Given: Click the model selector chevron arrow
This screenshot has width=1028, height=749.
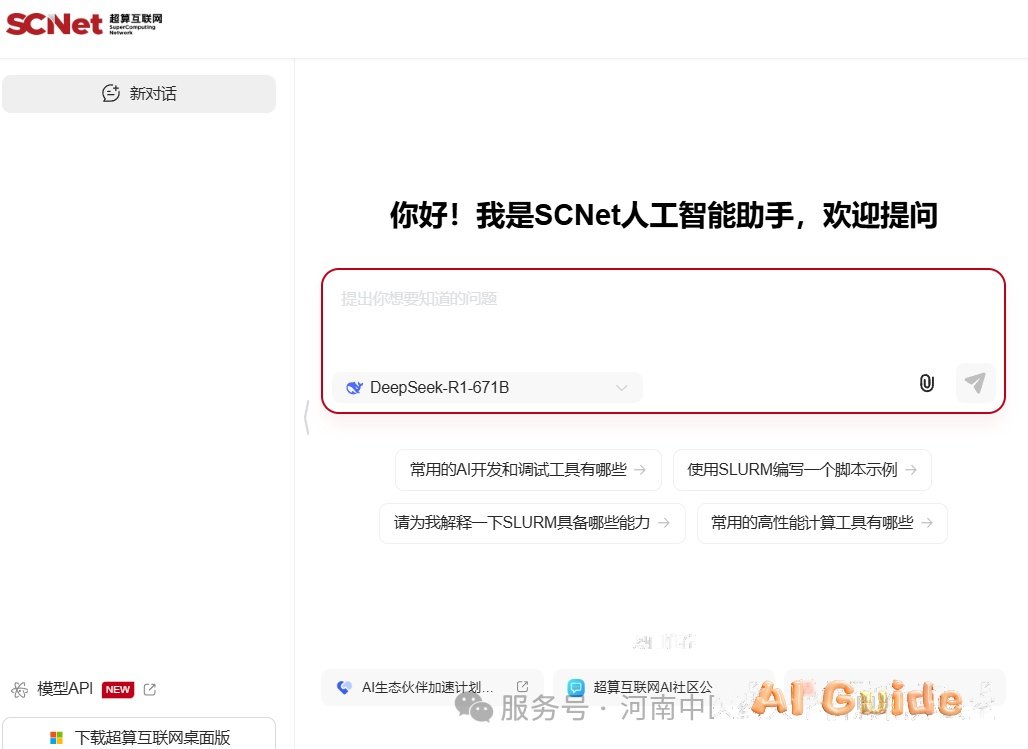Looking at the screenshot, I should pos(622,388).
